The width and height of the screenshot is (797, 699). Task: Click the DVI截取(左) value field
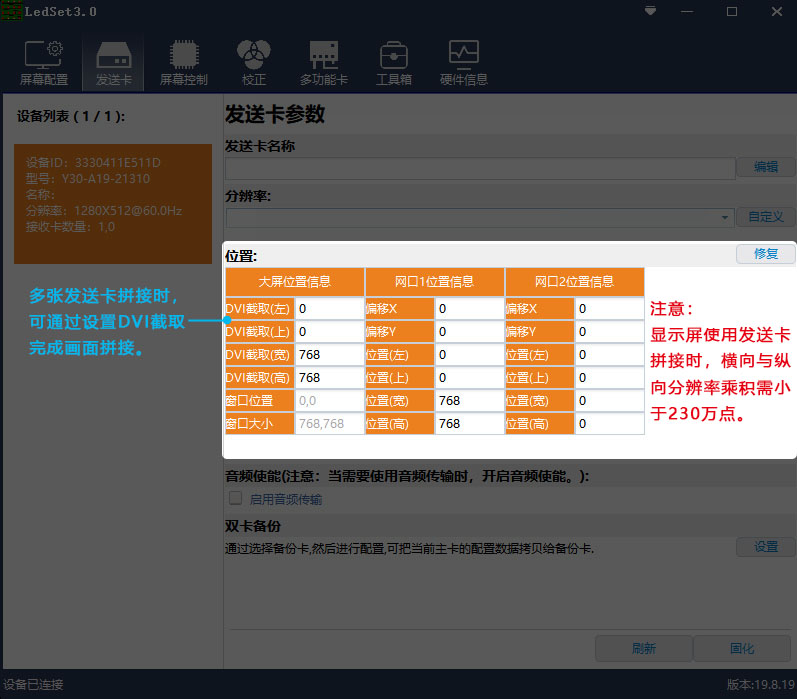tap(329, 309)
